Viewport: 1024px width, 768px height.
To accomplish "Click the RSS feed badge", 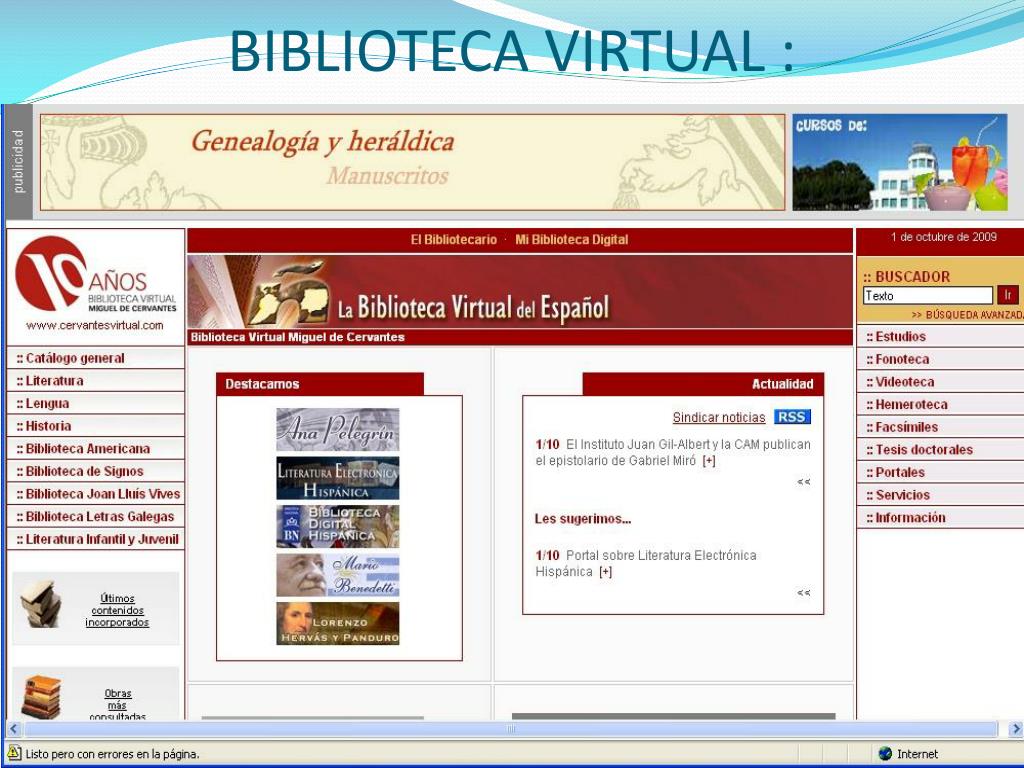I will (x=792, y=417).
